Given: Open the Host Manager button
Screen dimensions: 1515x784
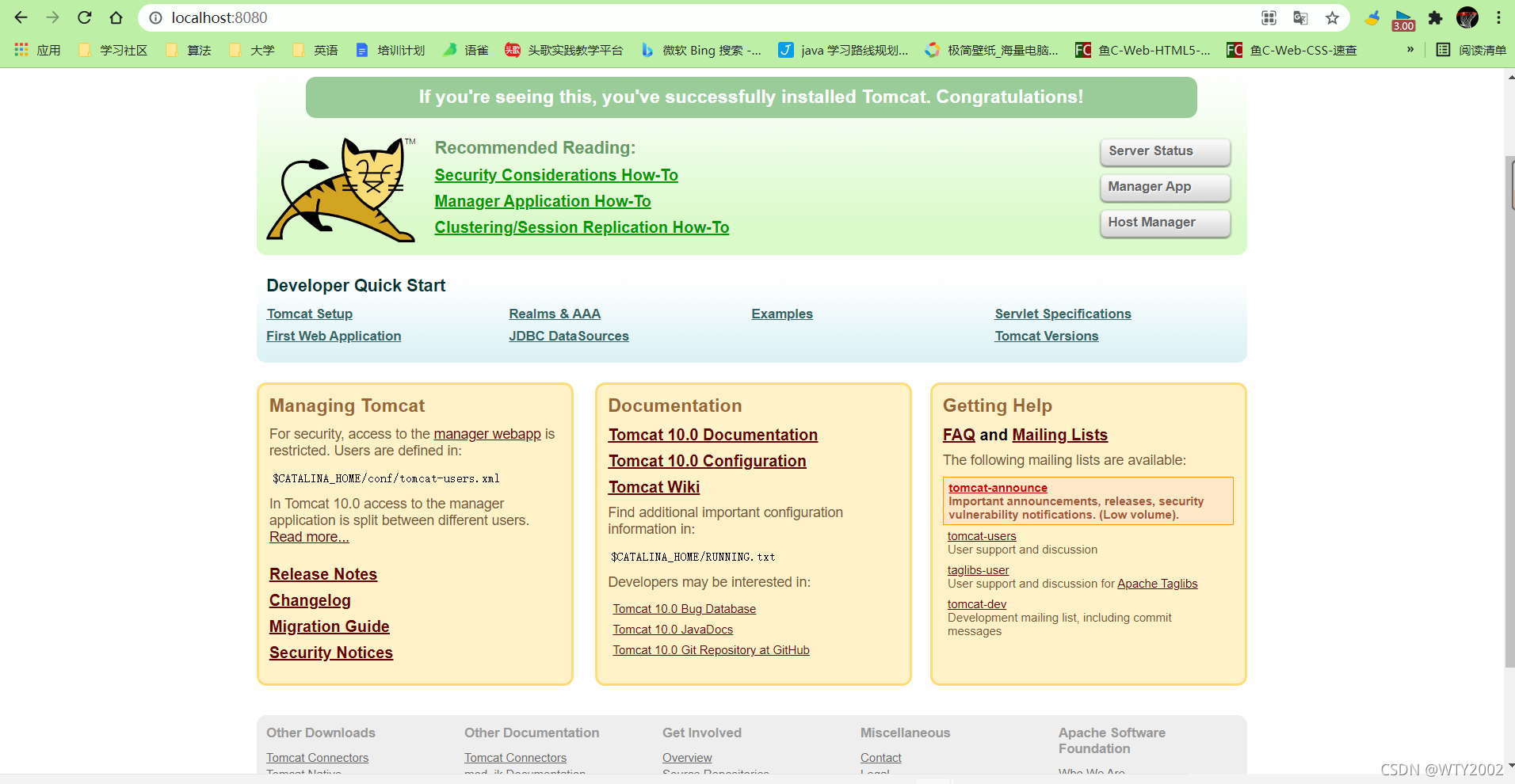Looking at the screenshot, I should [x=1165, y=223].
